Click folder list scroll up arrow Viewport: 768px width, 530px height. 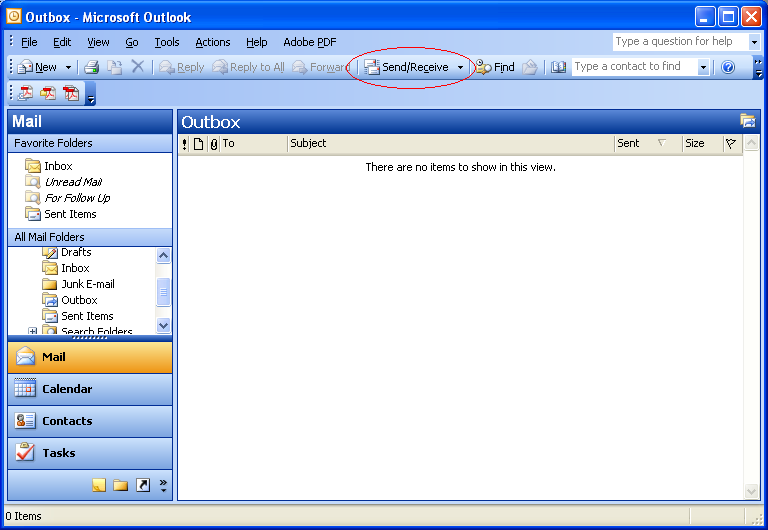coord(163,255)
